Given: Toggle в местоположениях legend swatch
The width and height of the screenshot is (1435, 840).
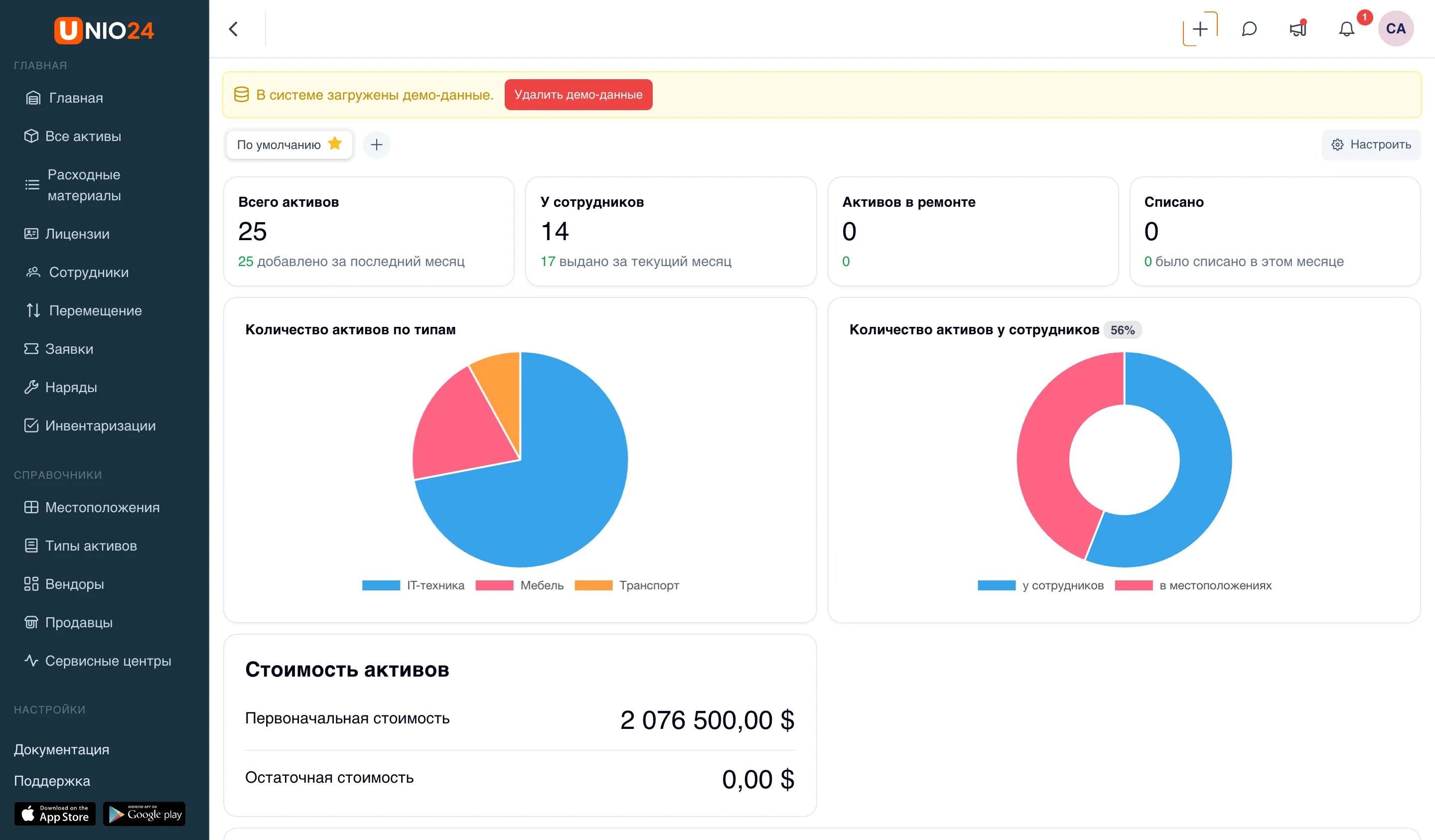Looking at the screenshot, I should tap(1134, 585).
